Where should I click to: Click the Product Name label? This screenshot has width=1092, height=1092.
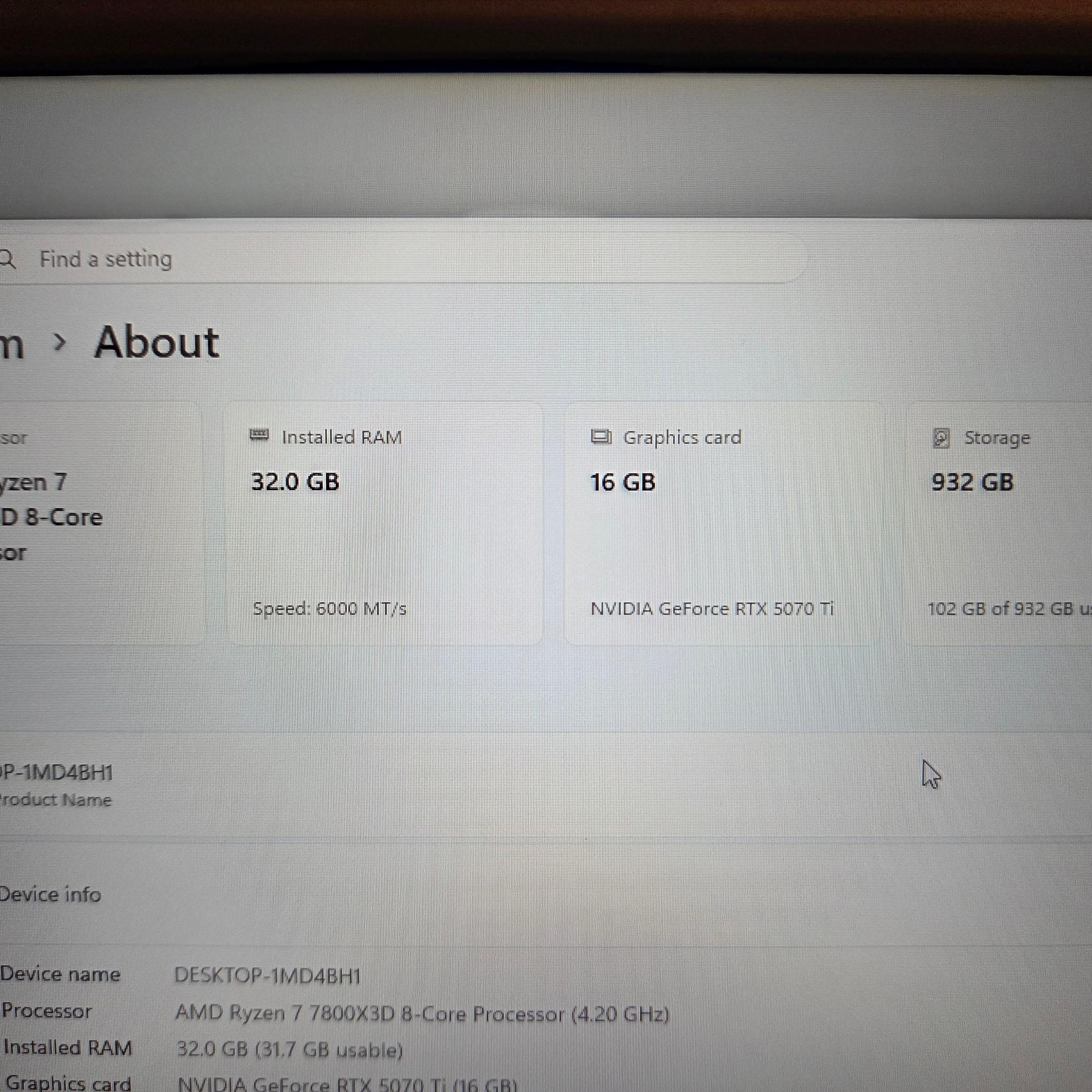[x=55, y=800]
